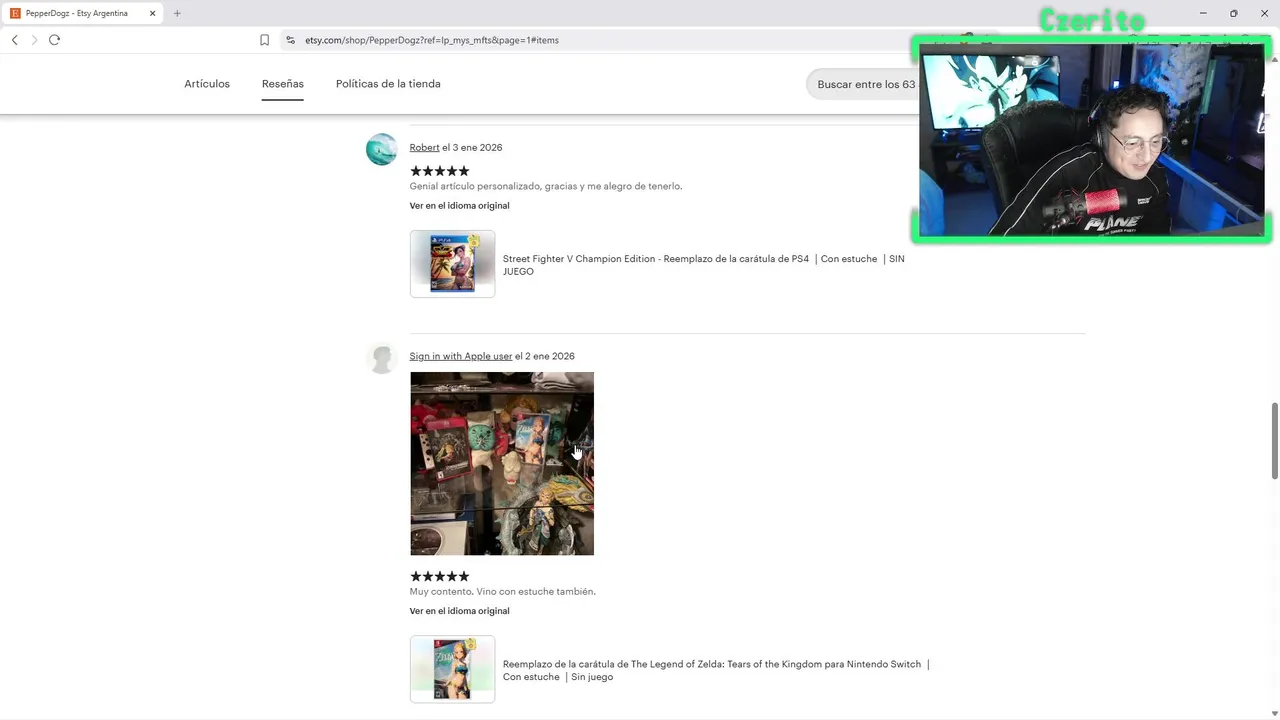
Task: Open Street Fighter V Champion Edition listing
Action: [x=703, y=265]
